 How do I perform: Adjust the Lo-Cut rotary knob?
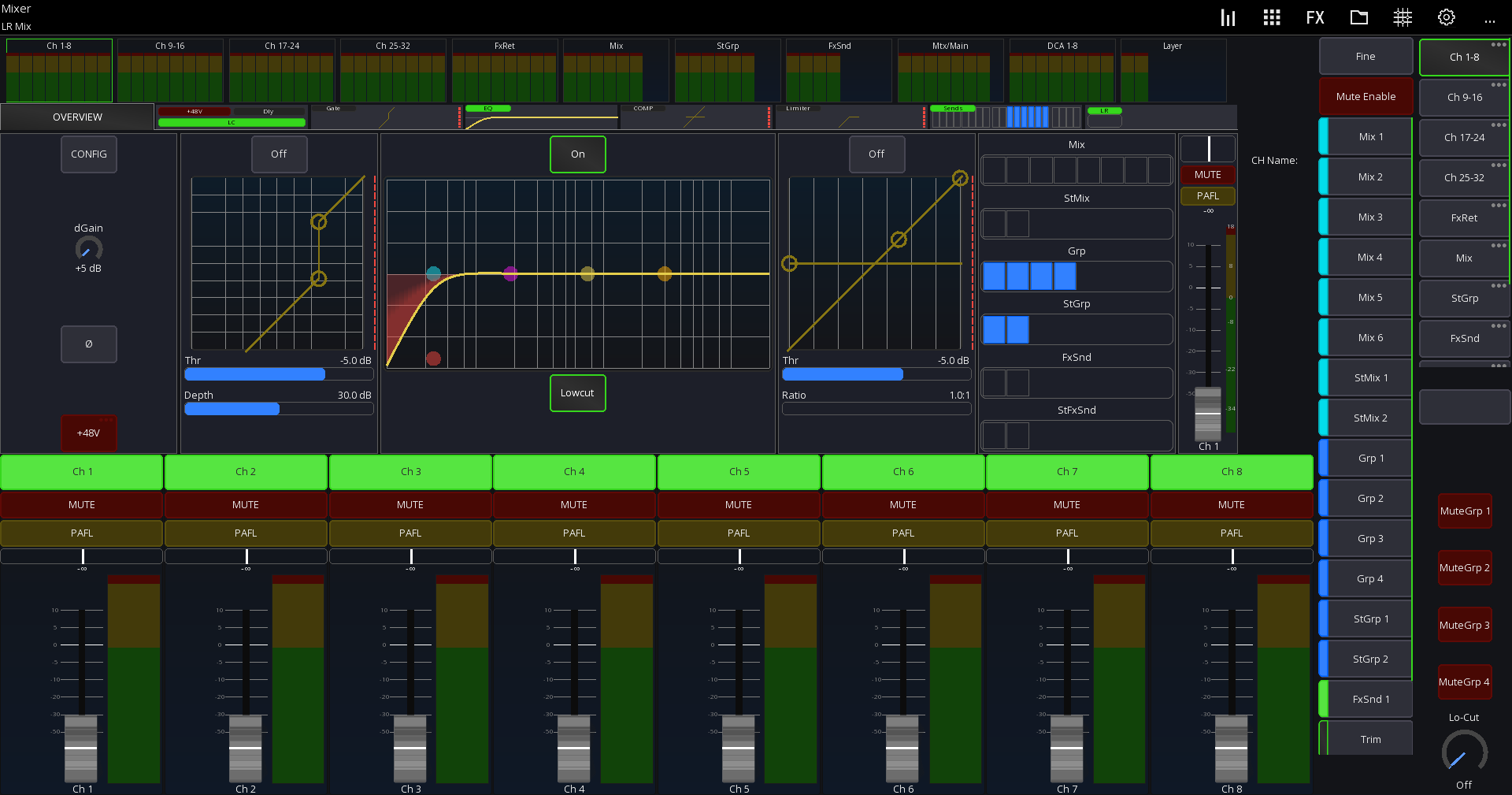[1464, 752]
